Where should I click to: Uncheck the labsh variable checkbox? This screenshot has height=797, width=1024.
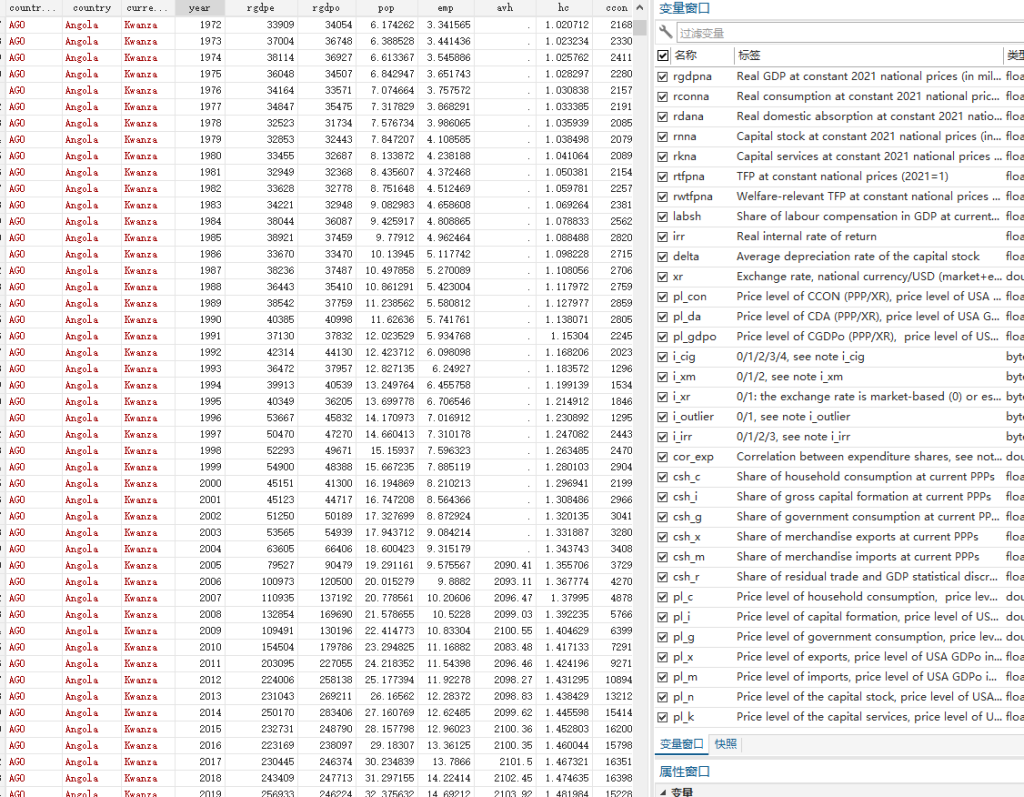point(663,216)
